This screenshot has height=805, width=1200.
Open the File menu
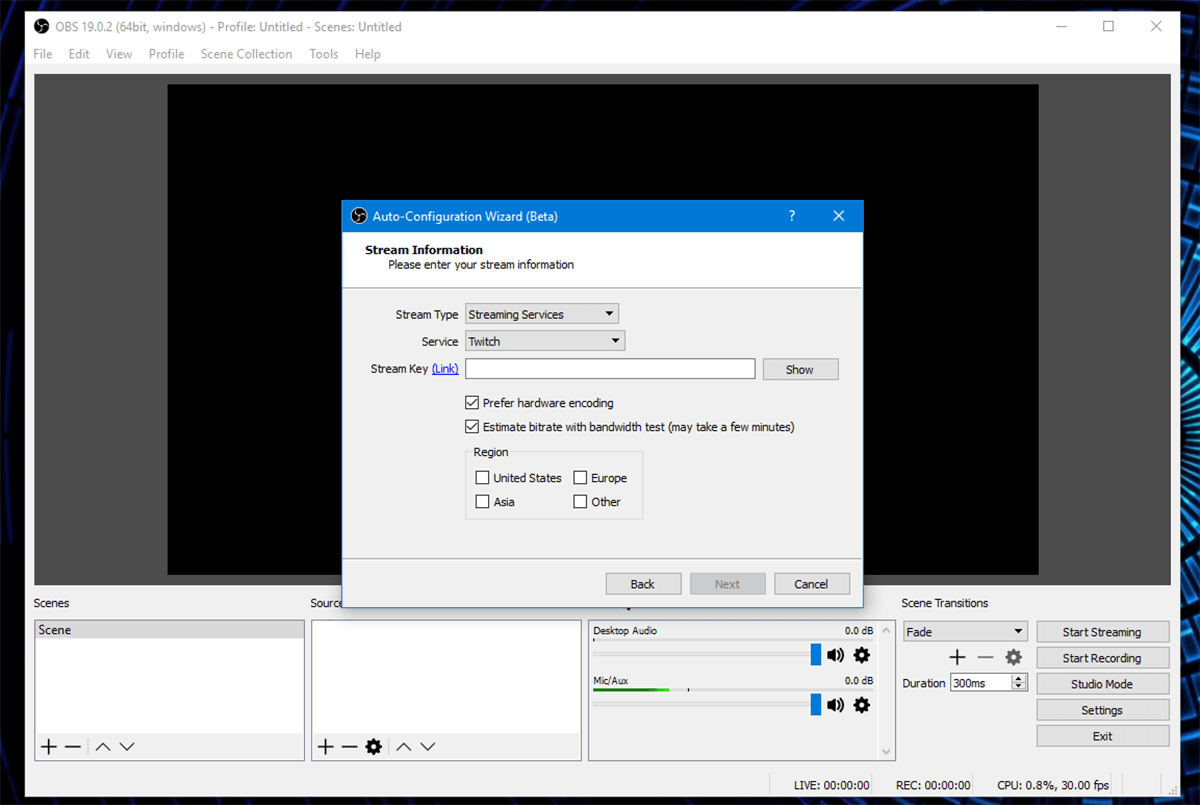[x=43, y=54]
